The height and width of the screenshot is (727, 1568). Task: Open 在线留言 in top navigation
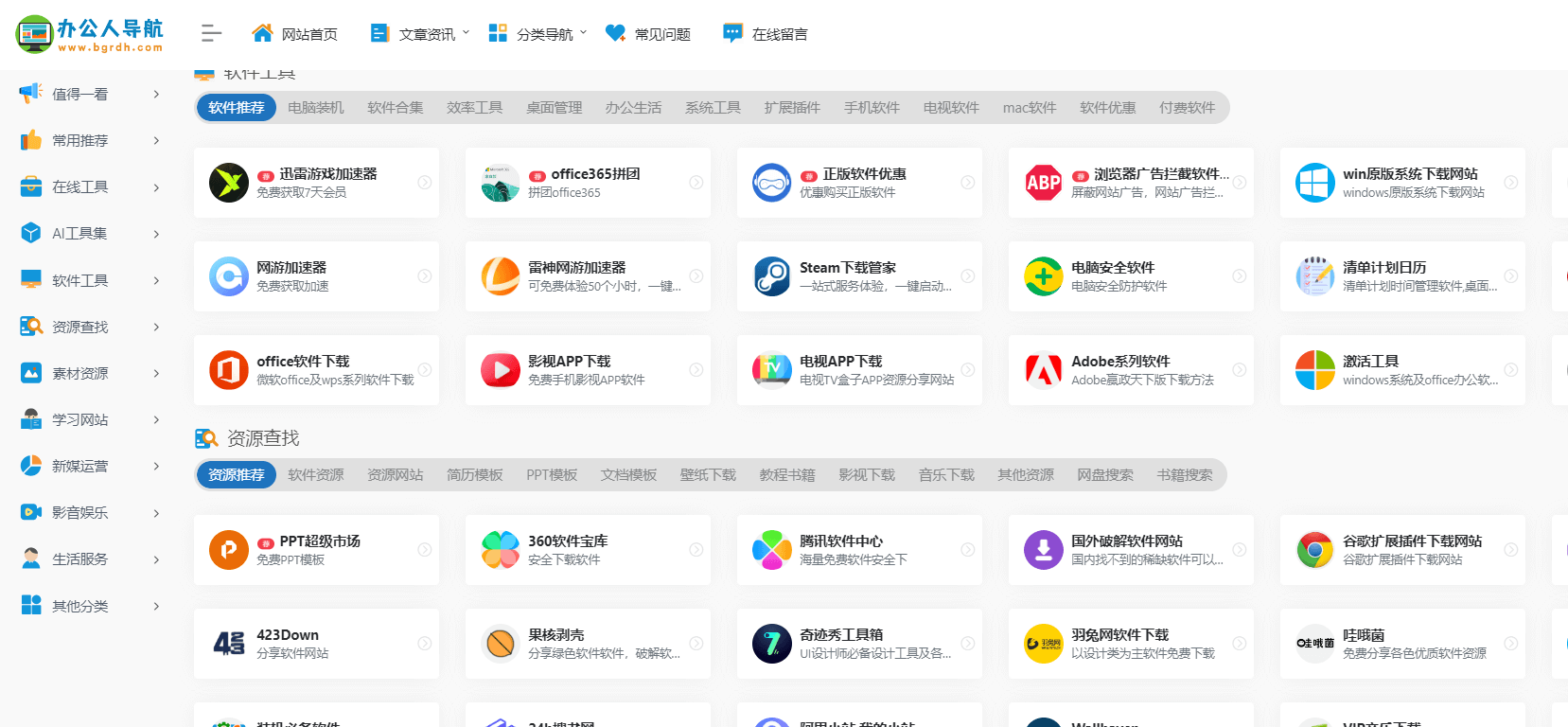pyautogui.click(x=766, y=34)
